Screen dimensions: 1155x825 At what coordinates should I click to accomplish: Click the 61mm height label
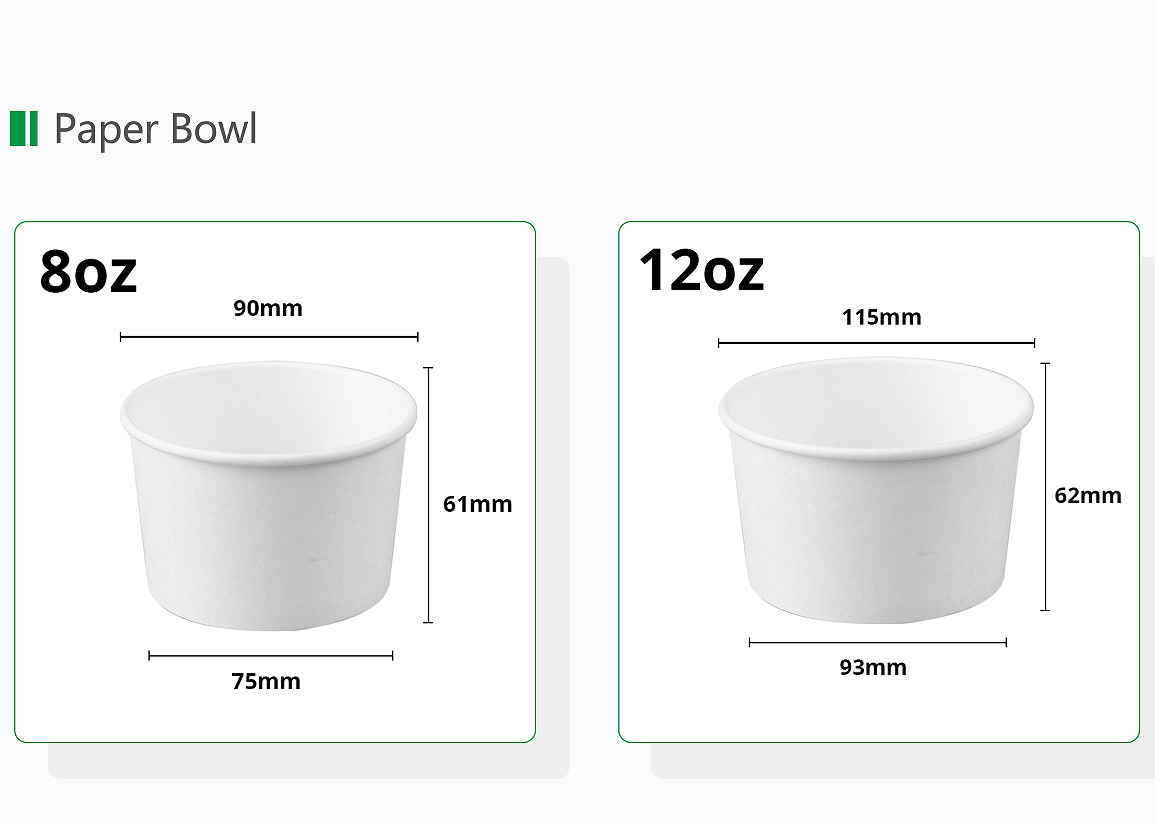pos(477,504)
